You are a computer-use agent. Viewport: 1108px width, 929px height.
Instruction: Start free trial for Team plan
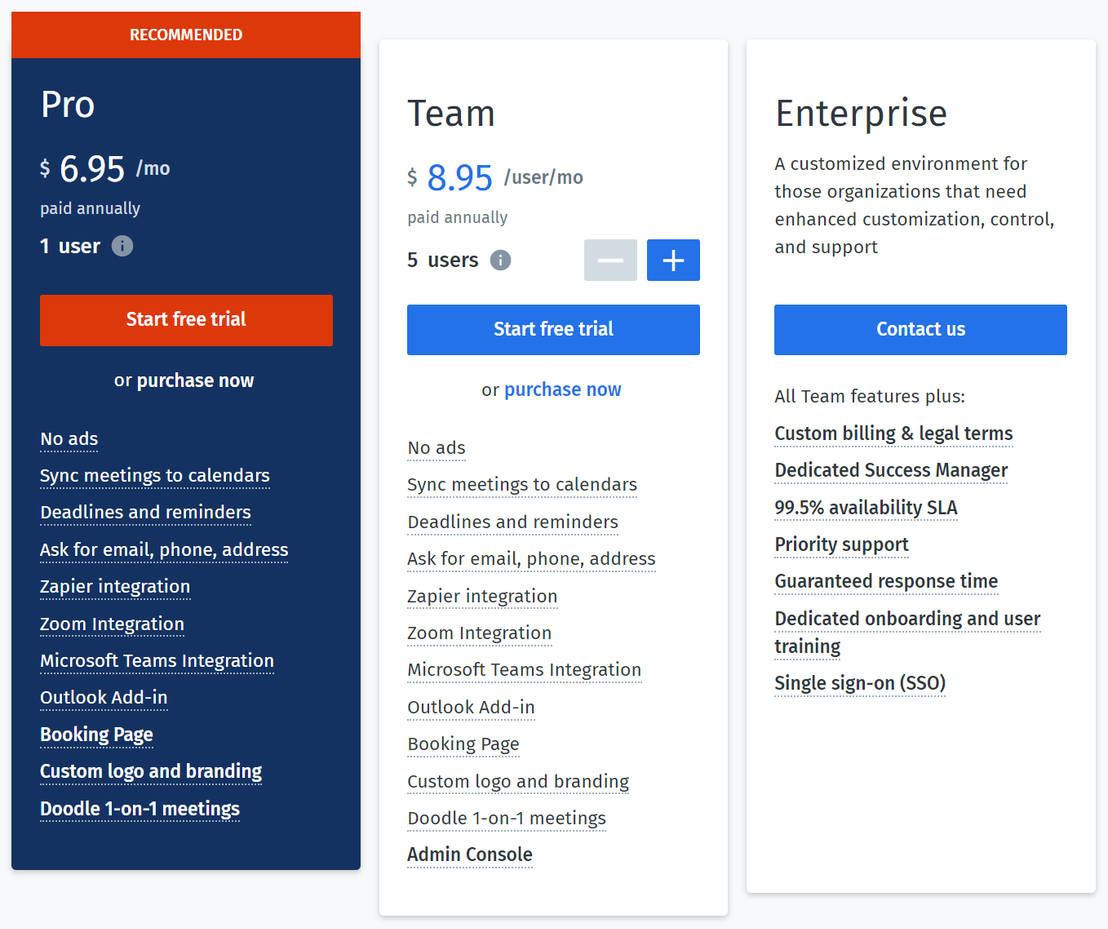[553, 330]
